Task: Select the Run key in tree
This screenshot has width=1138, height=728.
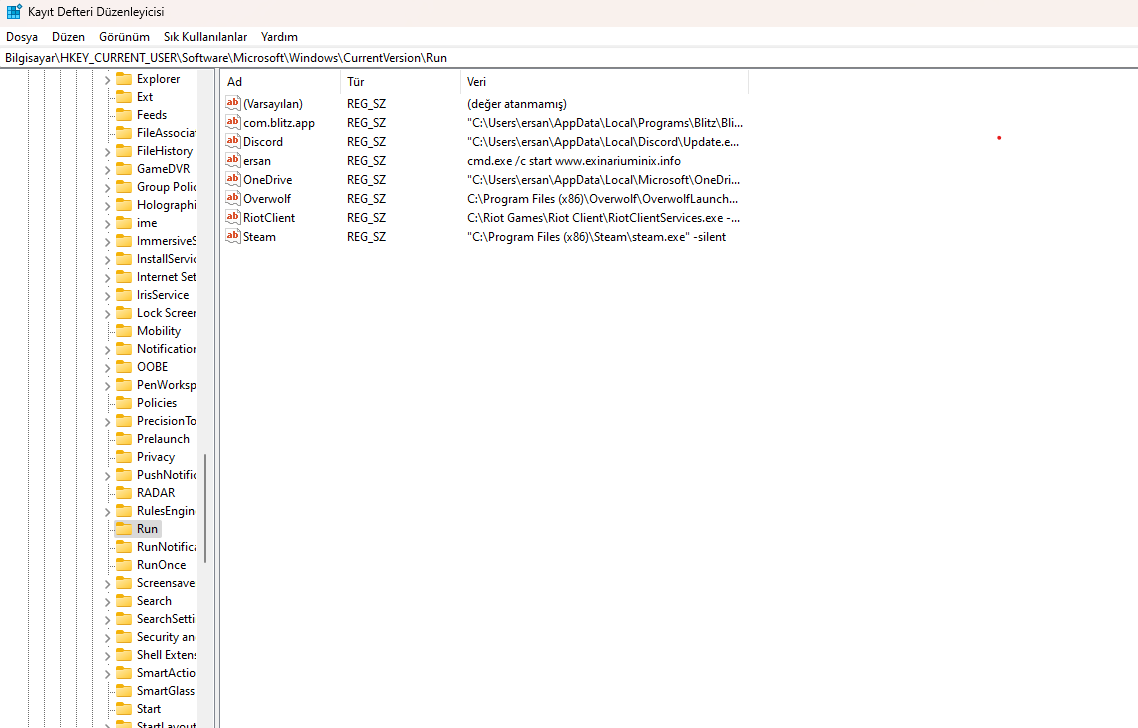Action: (147, 528)
